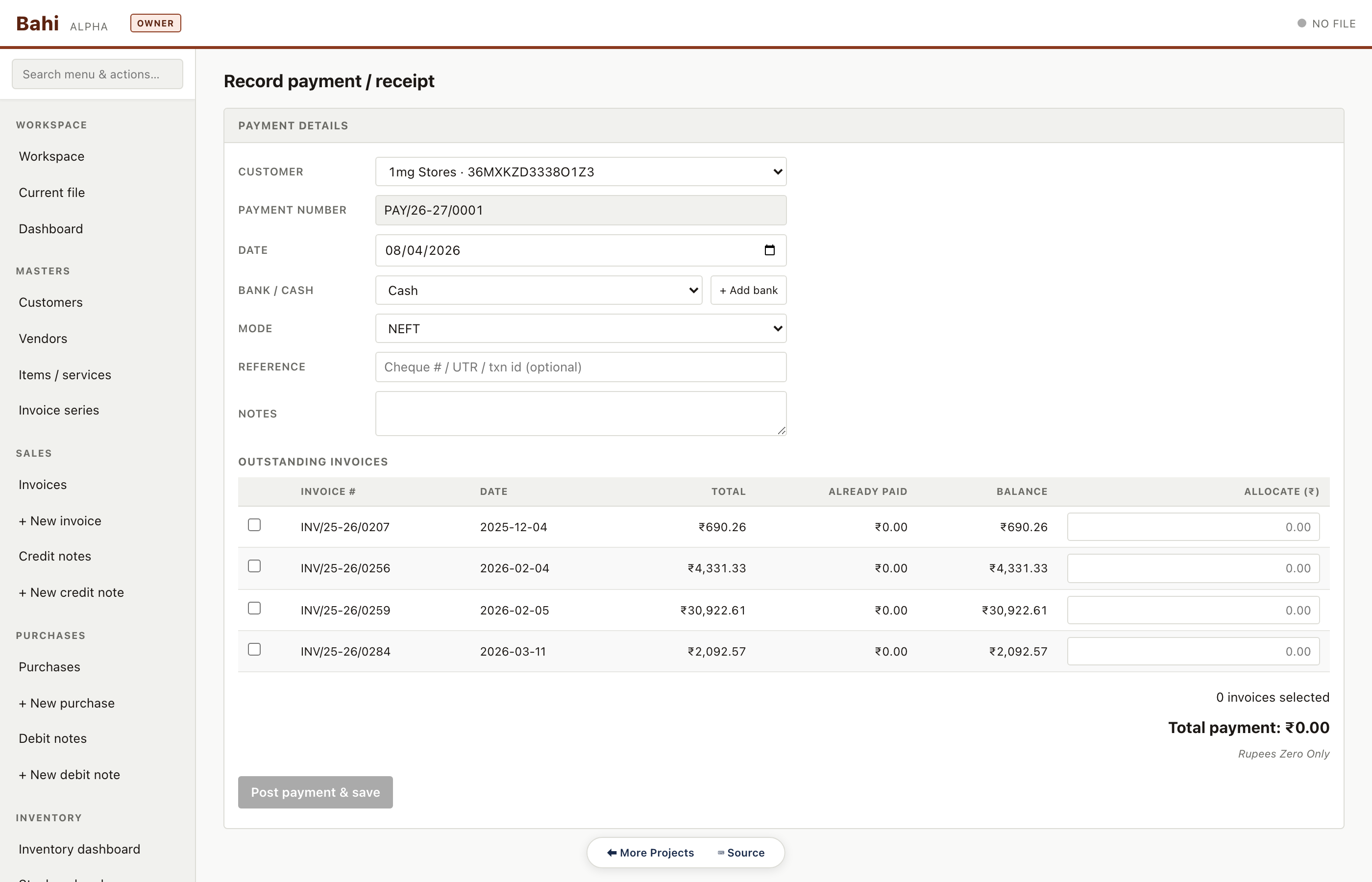Screen dimensions: 1372x882
Task: Open the Customer dropdown
Action: click(x=580, y=172)
